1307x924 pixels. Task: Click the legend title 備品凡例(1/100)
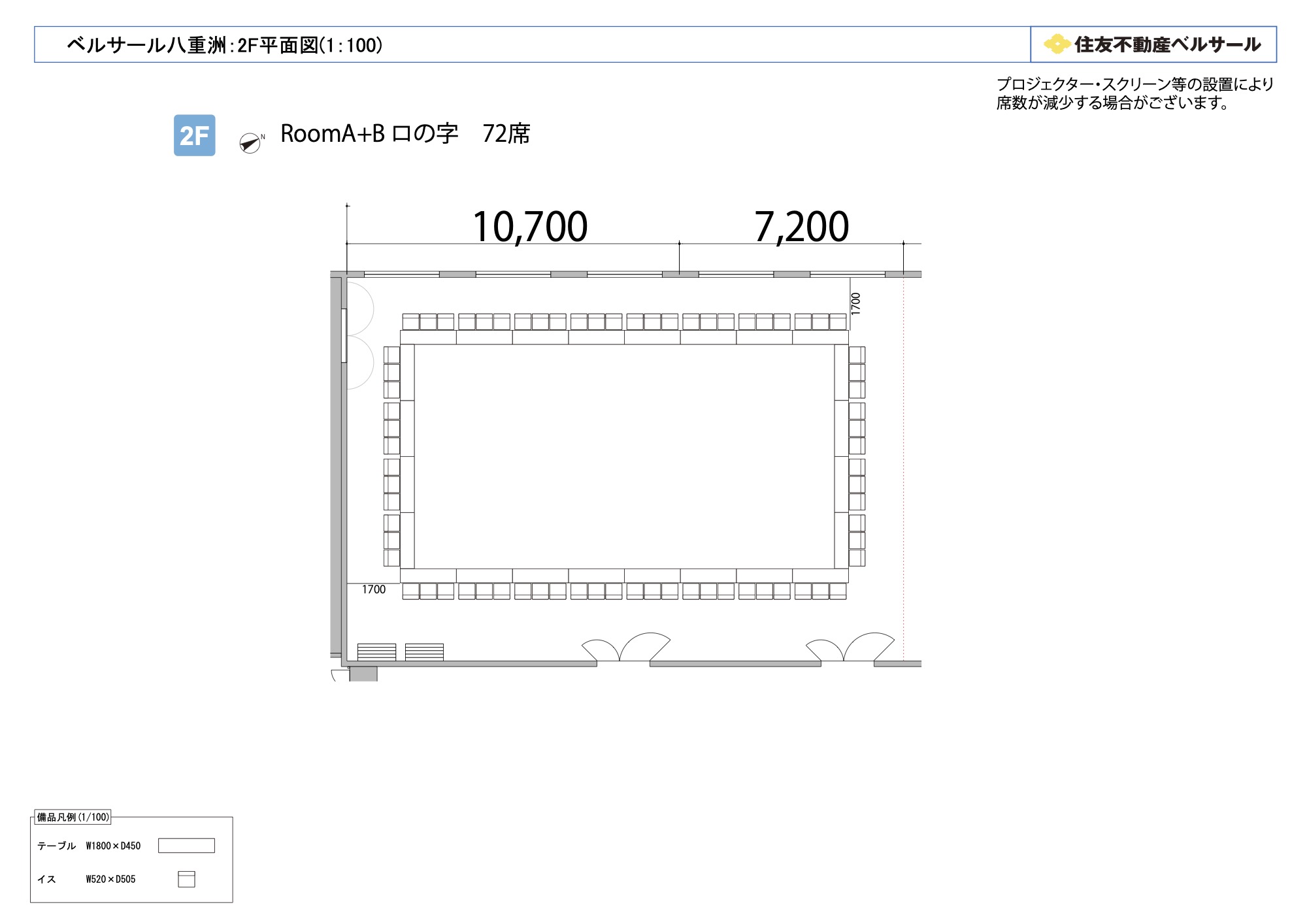coord(73,817)
